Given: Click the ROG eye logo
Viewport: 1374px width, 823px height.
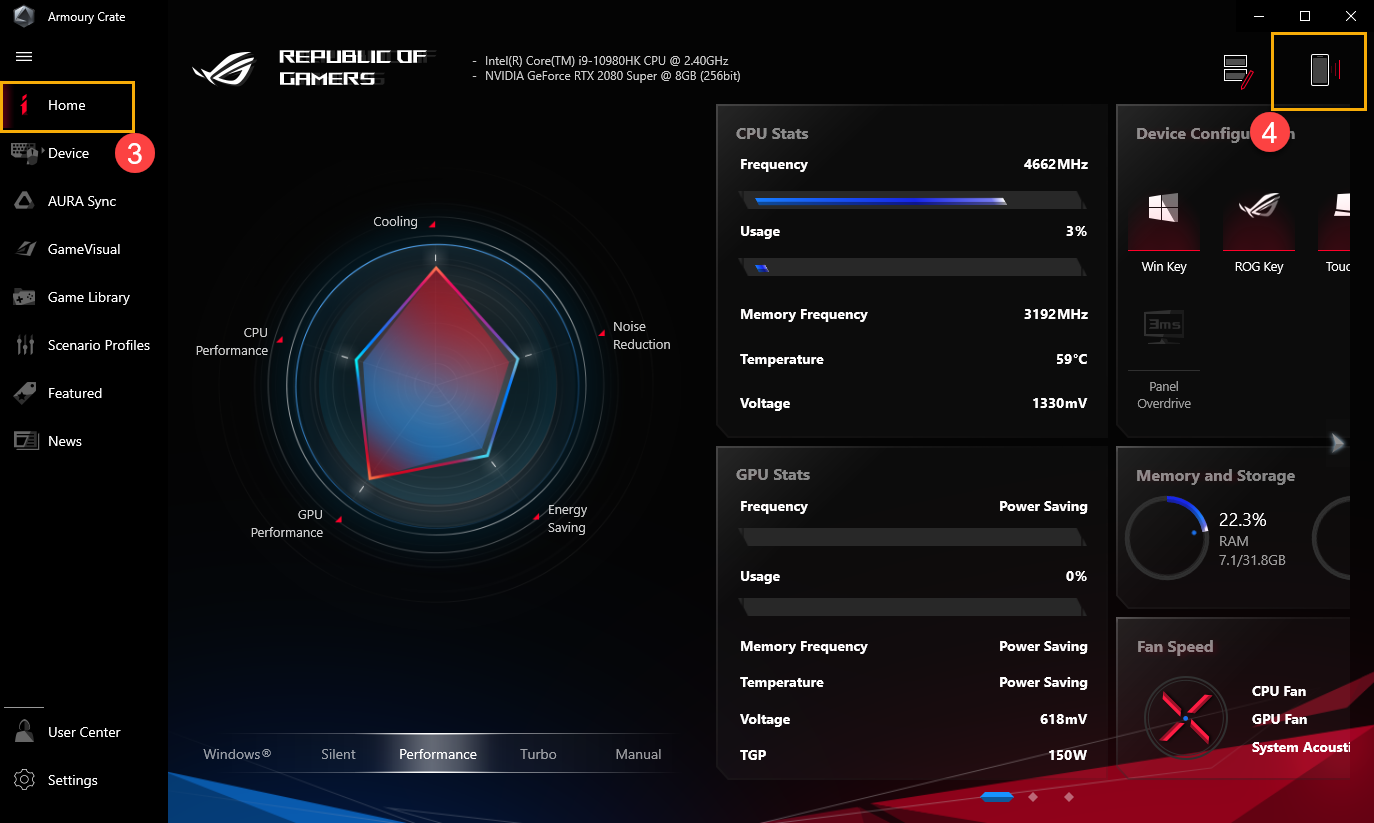Looking at the screenshot, I should click(225, 67).
